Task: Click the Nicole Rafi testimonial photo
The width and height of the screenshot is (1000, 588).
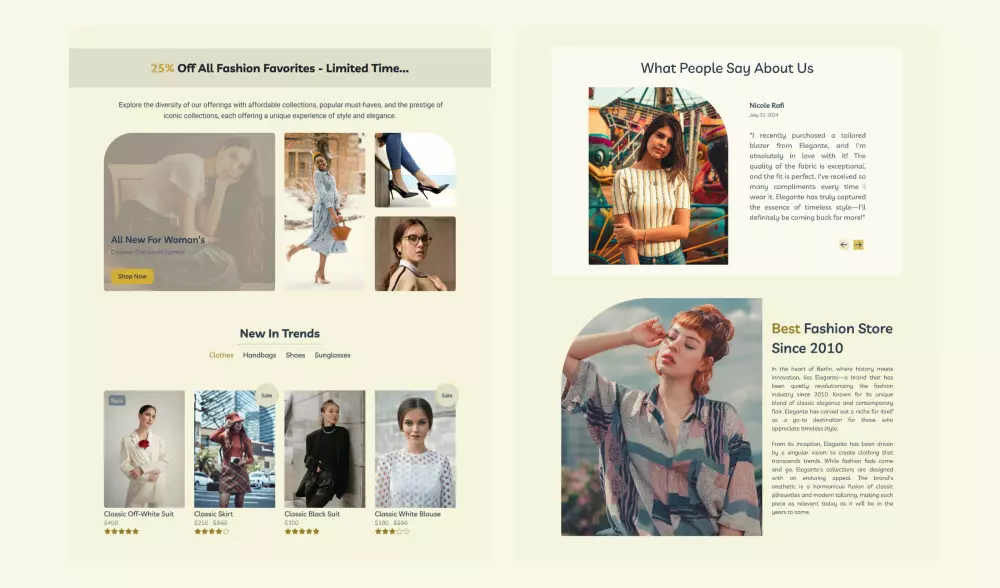Action: coord(658,176)
